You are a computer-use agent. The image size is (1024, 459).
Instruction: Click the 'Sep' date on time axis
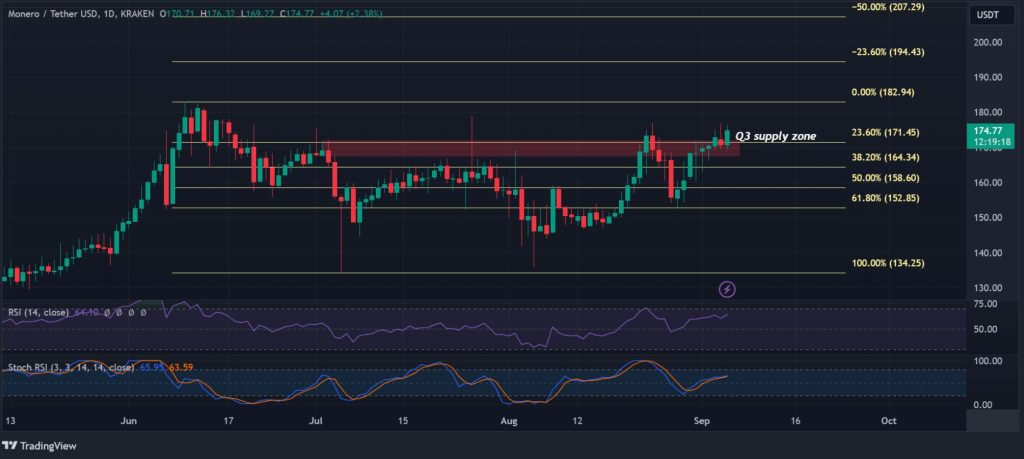[702, 421]
